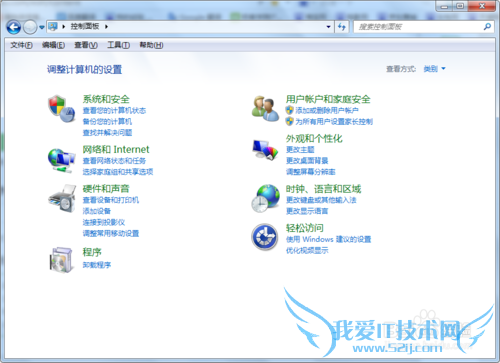Screen dimensions: 500x363
Task: Click the Hardware and Sound printer icon
Action: pos(62,199)
